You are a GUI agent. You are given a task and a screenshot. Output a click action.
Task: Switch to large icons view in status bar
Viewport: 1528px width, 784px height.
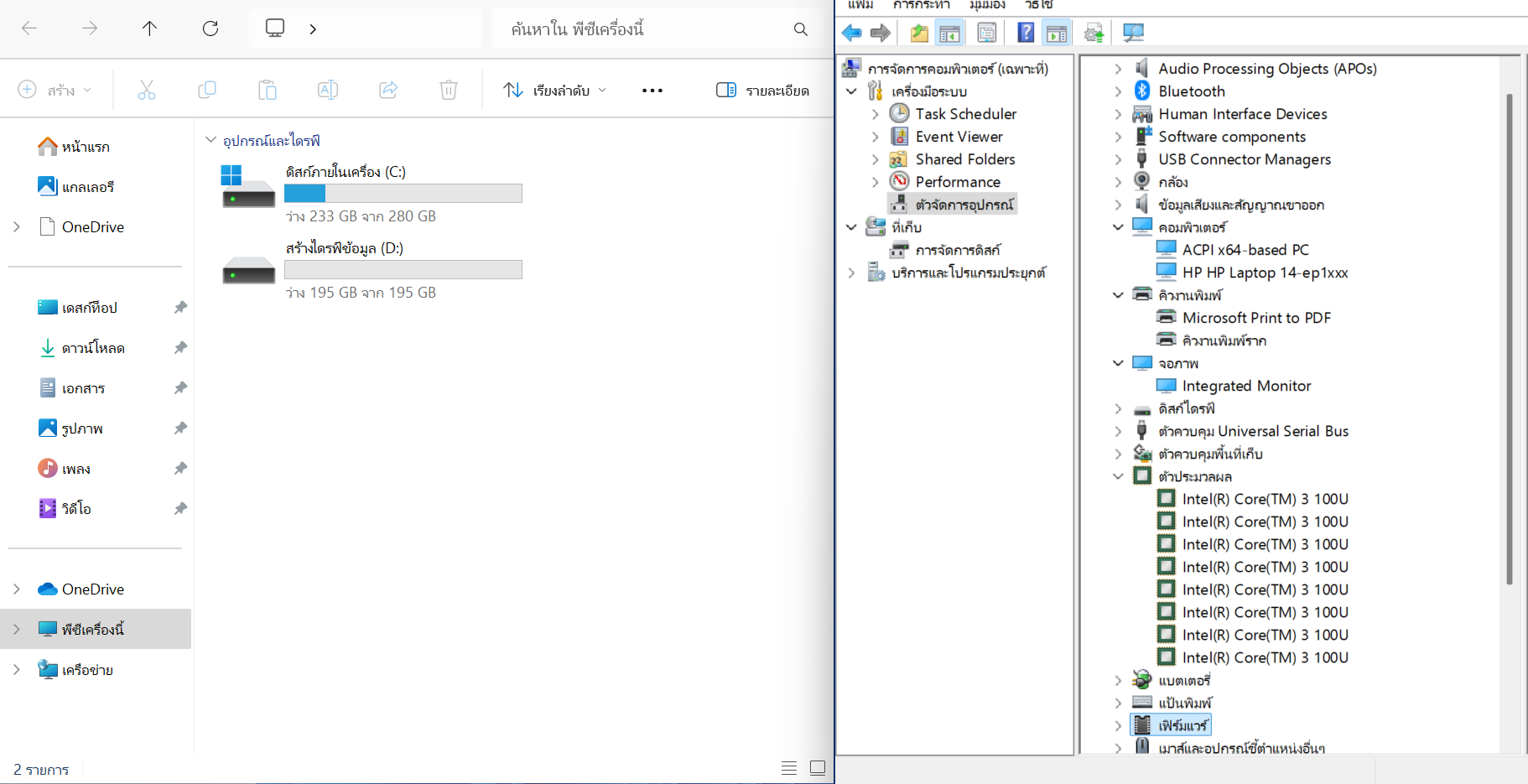pos(818,768)
